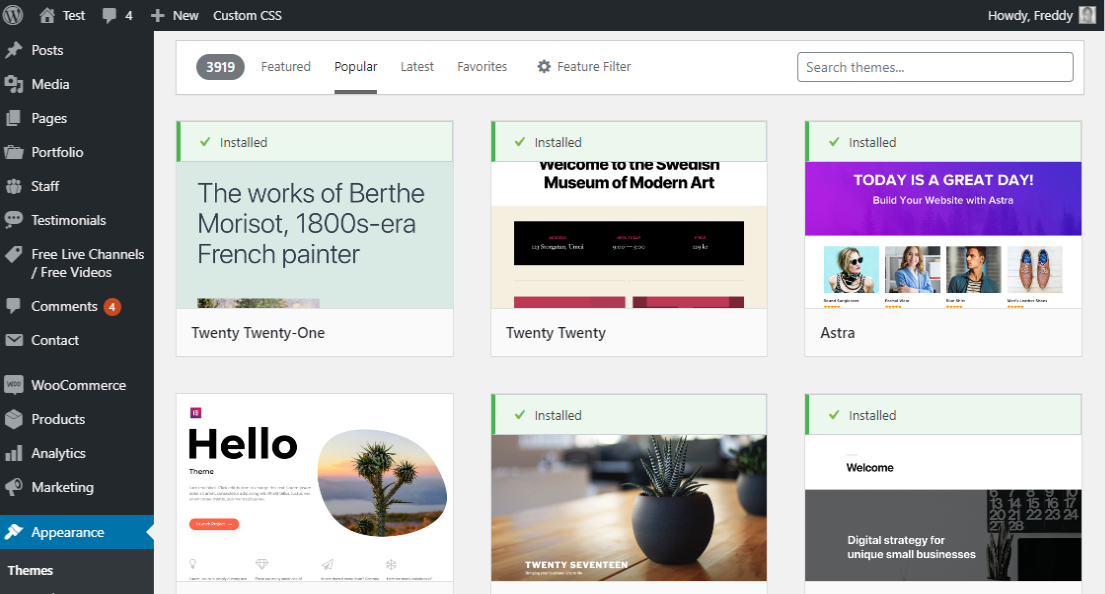Viewport: 1105px width, 594px height.
Task: Click the plus icon for New
Action: click(x=157, y=16)
